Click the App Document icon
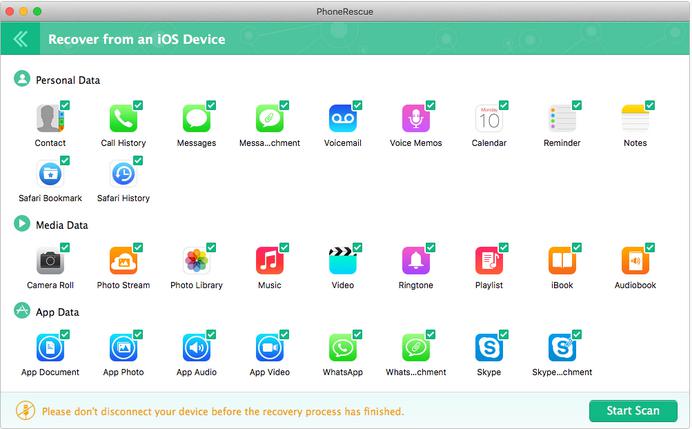The width and height of the screenshot is (692, 429). point(50,347)
